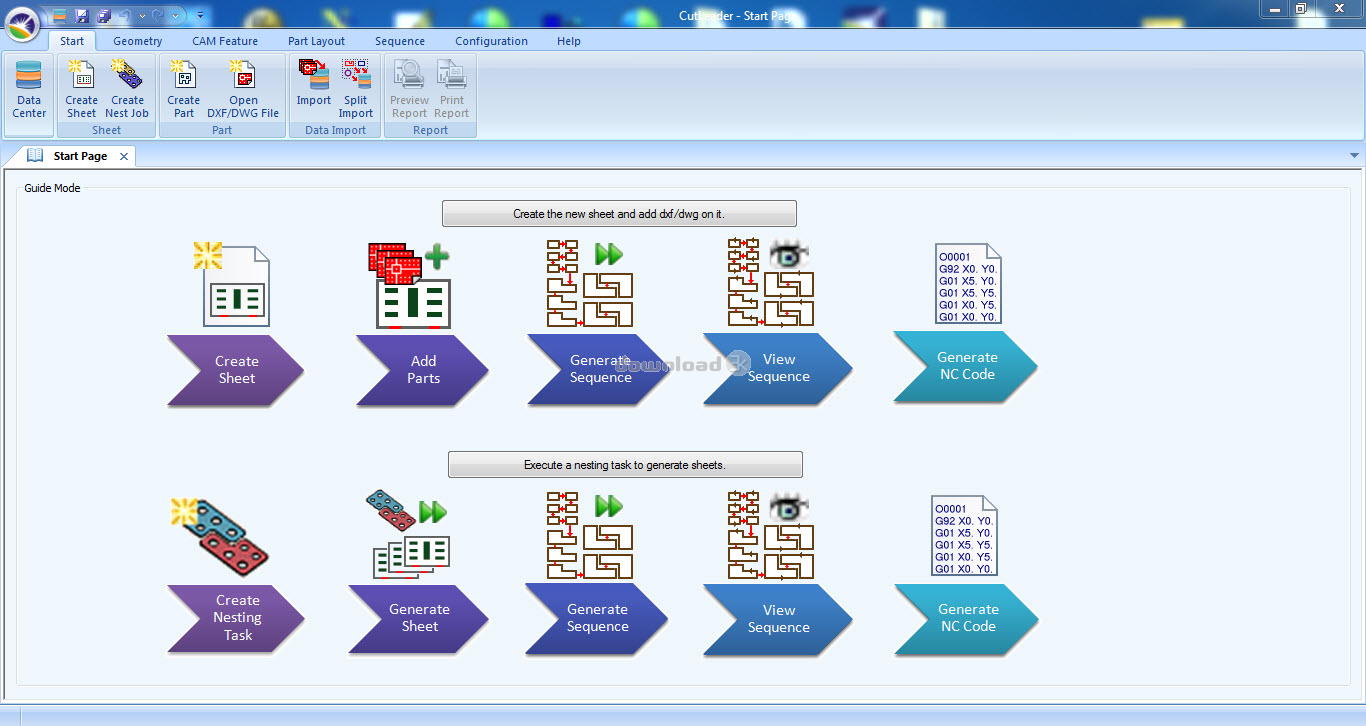
Task: Restore down the CutLeader window
Action: click(1301, 8)
